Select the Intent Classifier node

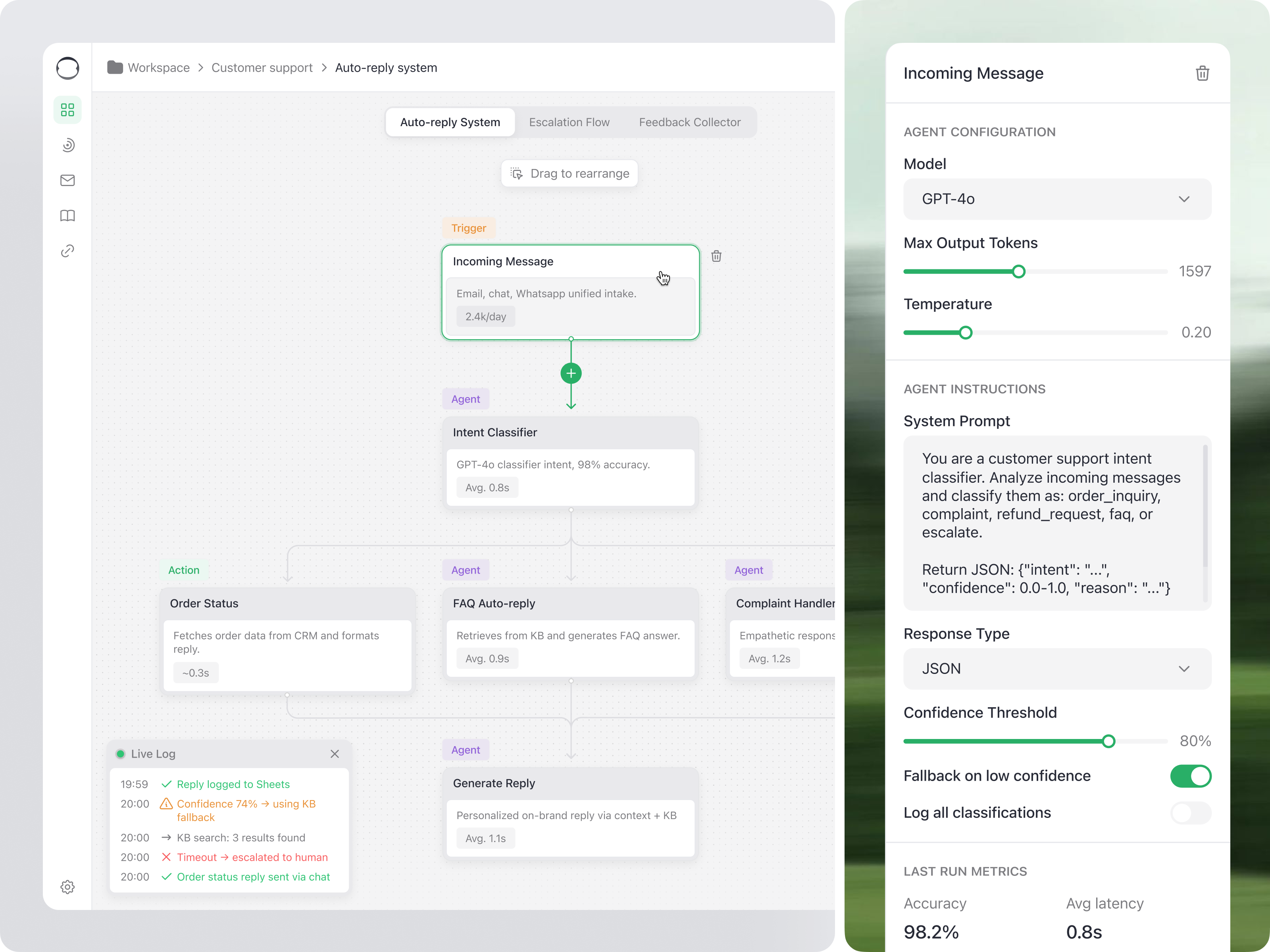[570, 462]
